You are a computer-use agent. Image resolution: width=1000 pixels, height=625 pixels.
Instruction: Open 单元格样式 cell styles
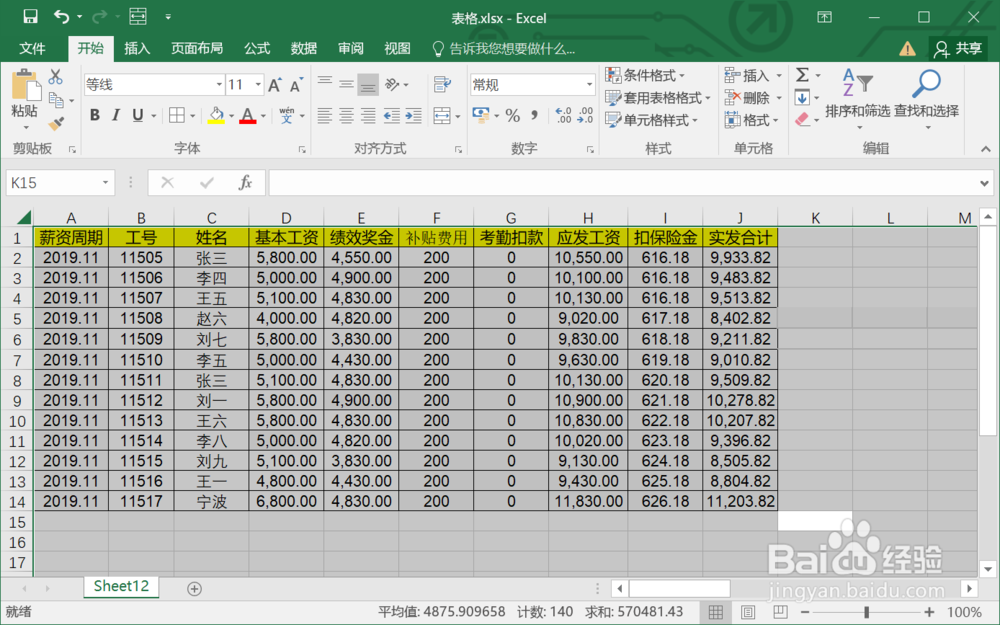pos(651,120)
